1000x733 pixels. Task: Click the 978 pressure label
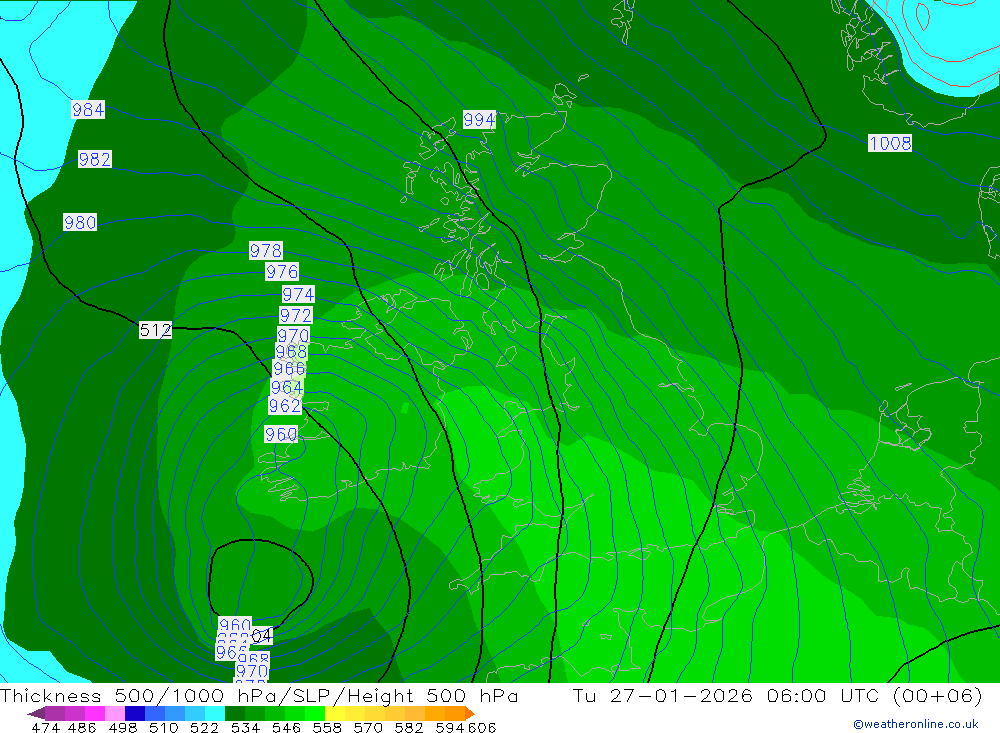[x=266, y=250]
